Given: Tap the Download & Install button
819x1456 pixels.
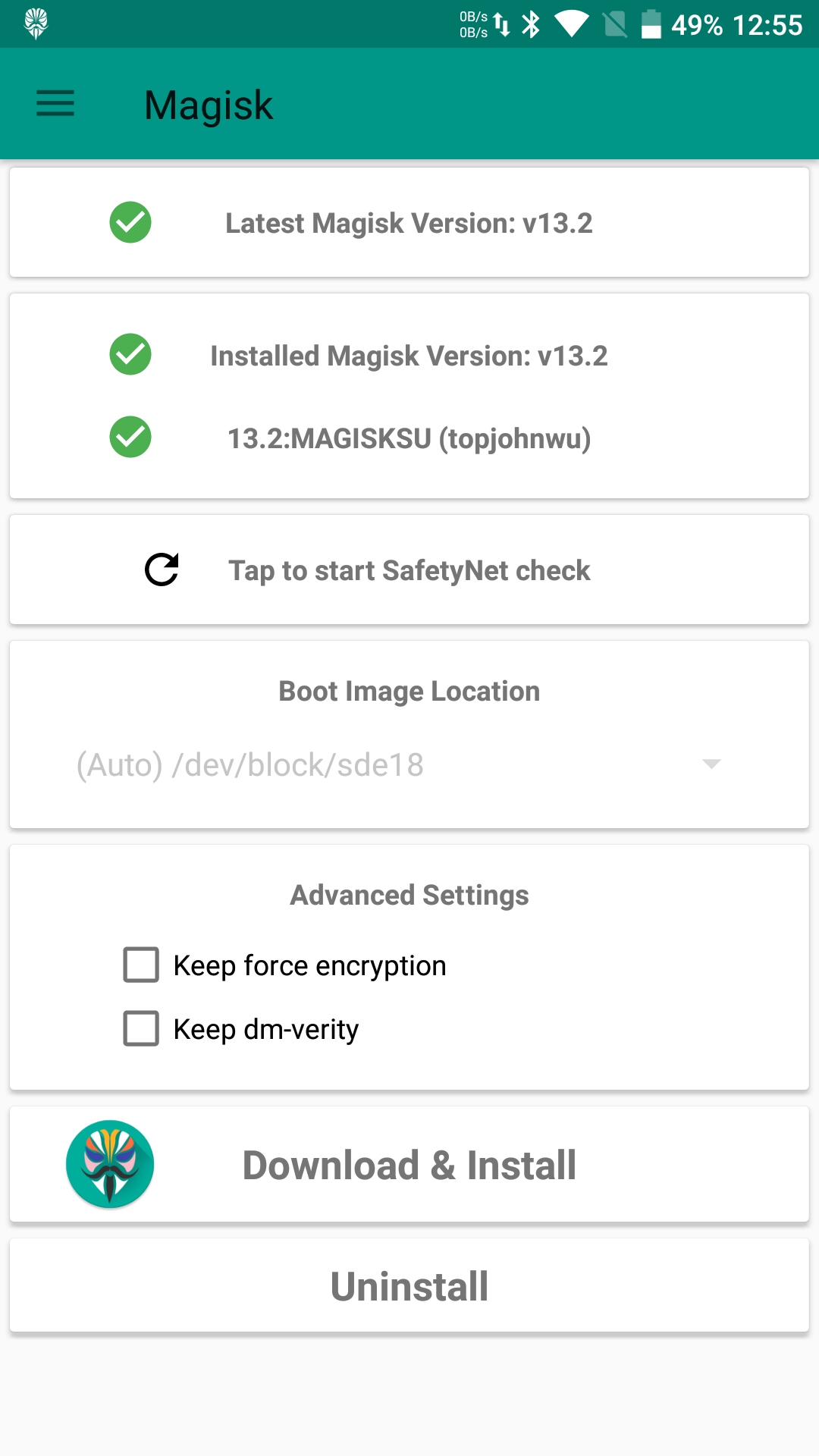Looking at the screenshot, I should [409, 1165].
